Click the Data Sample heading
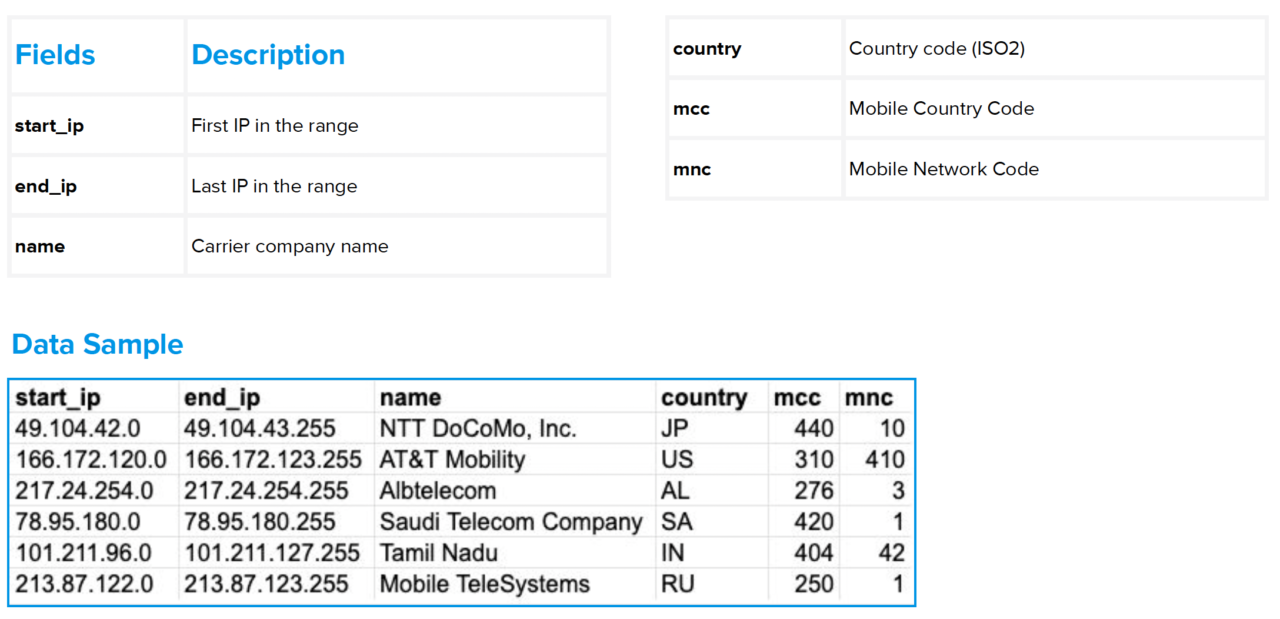Viewport: 1280px width, 619px height. tap(98, 345)
